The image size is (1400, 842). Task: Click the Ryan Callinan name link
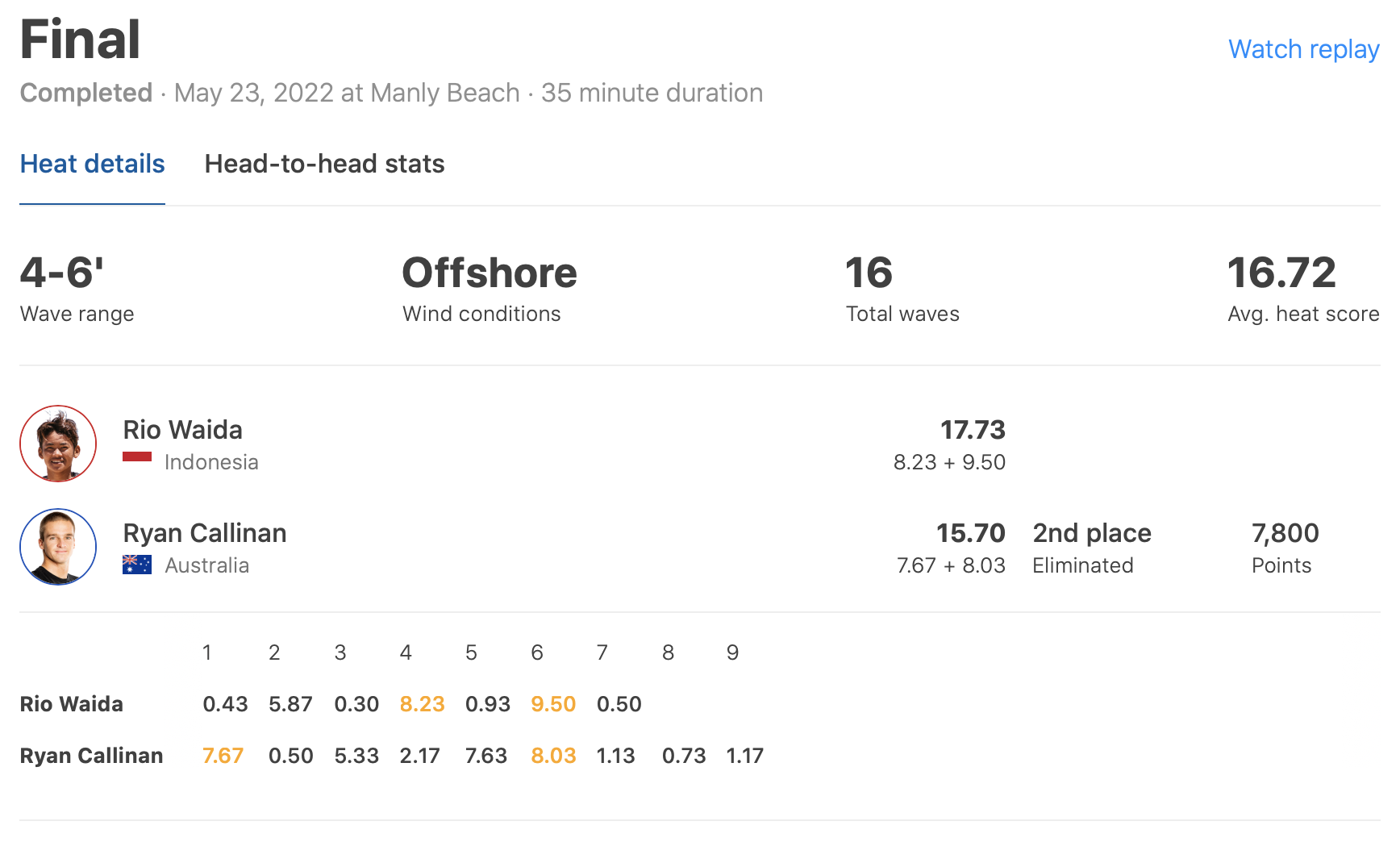[205, 533]
